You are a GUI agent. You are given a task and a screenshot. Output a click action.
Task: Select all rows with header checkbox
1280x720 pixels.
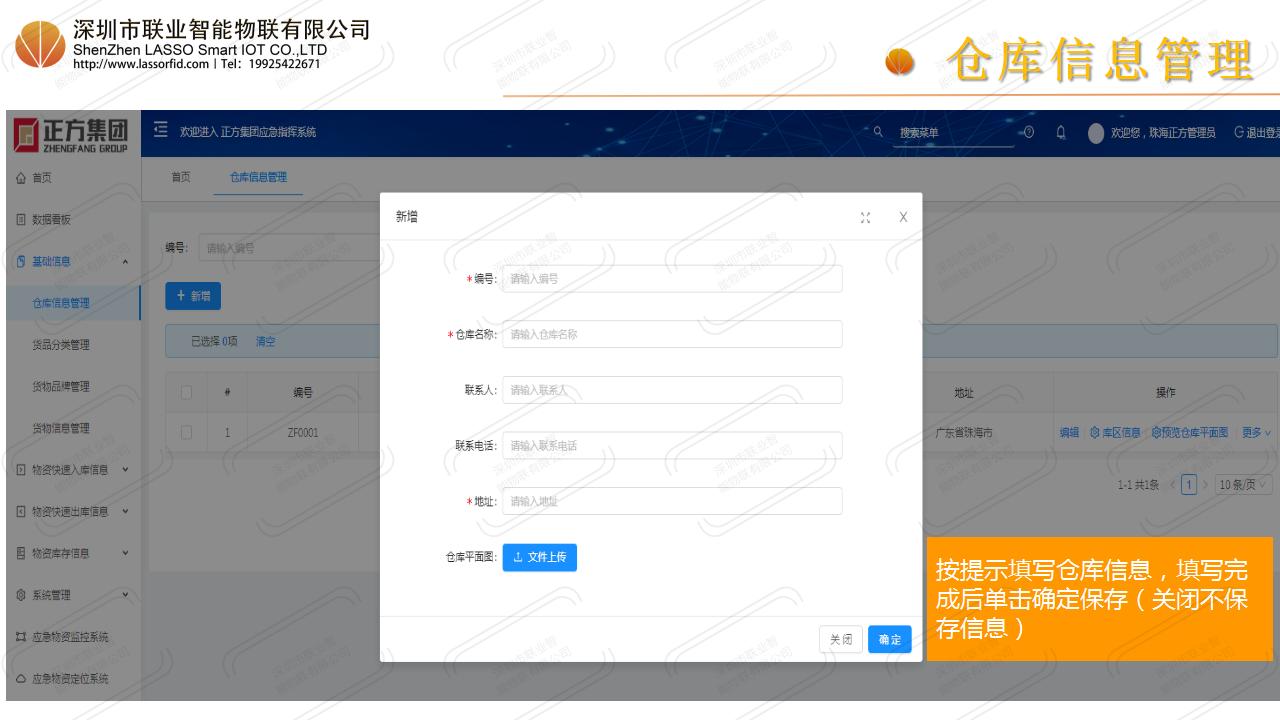186,393
